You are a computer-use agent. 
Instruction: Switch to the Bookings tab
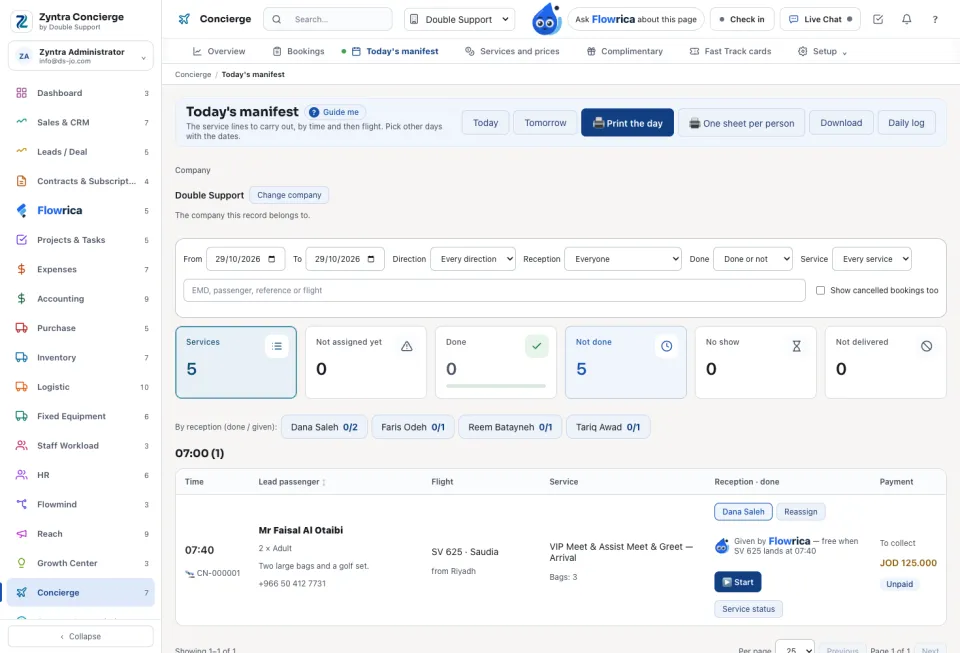(298, 51)
